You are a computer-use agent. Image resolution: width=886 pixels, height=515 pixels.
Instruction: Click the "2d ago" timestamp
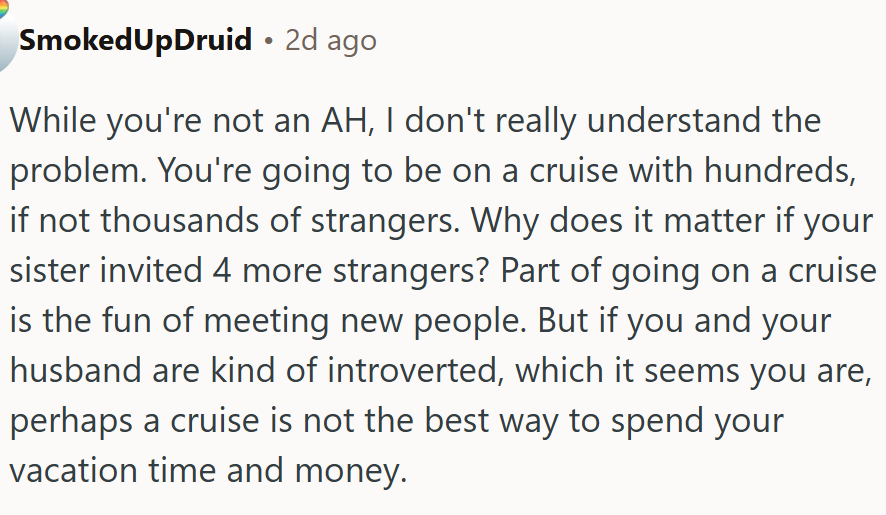coord(330,41)
